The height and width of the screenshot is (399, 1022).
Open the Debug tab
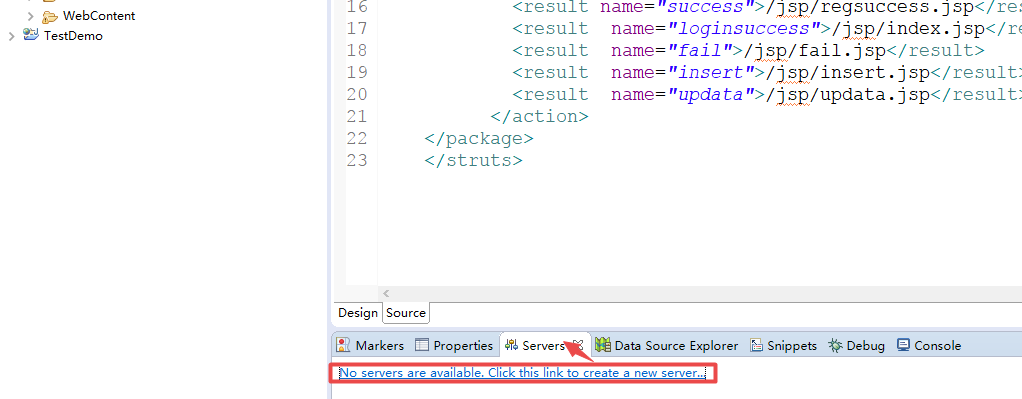pos(857,346)
